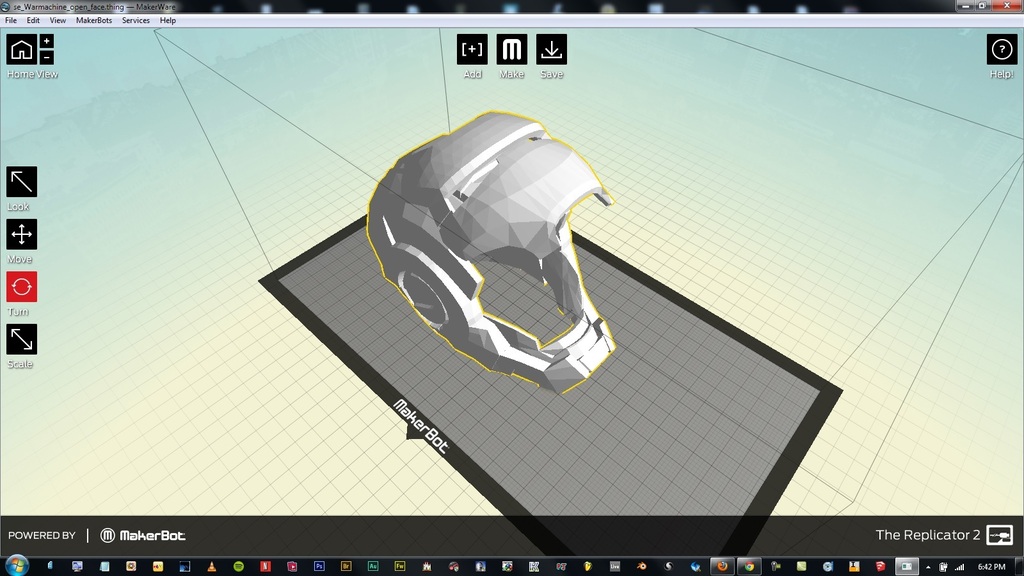Viewport: 1024px width, 576px height.
Task: Click the Replicator 2 printer status icon
Action: pos(999,535)
